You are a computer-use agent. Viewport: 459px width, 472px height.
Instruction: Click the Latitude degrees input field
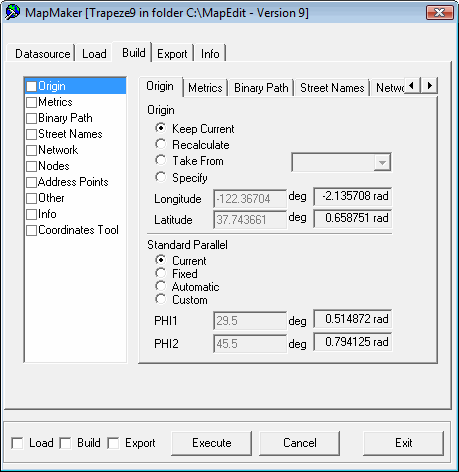pyautogui.click(x=250, y=220)
